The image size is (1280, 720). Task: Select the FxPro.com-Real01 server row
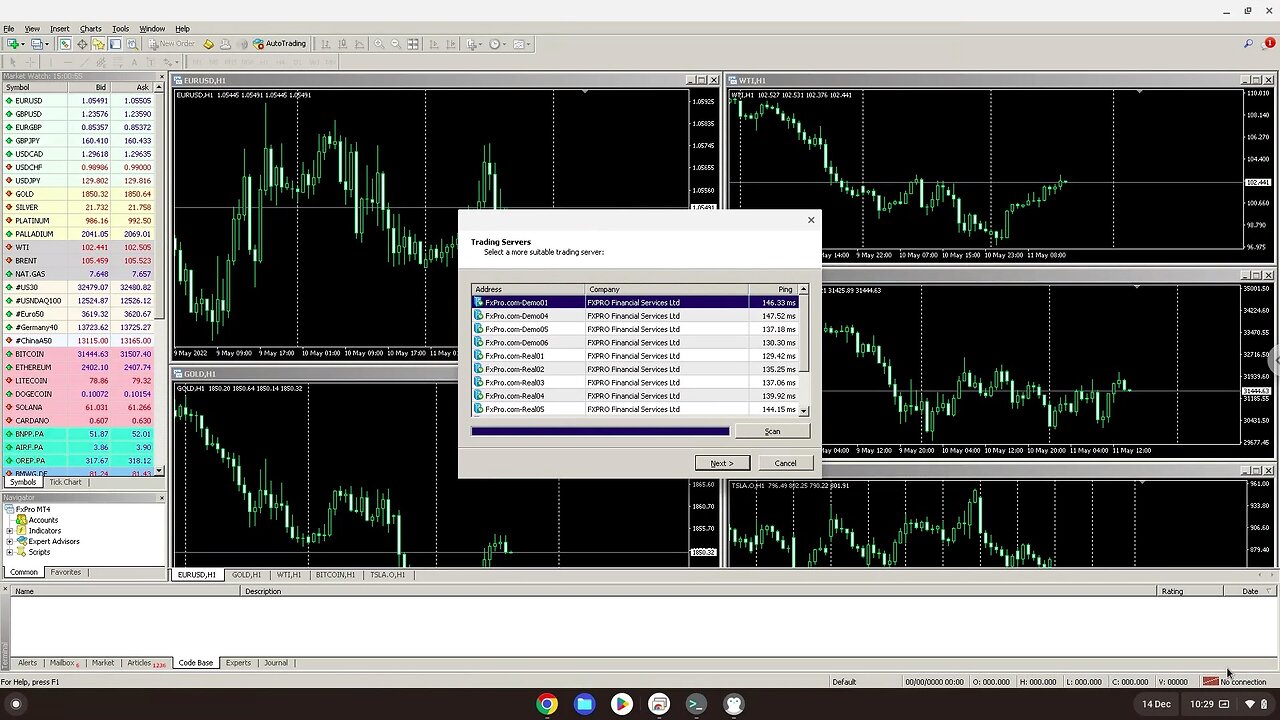(635, 356)
